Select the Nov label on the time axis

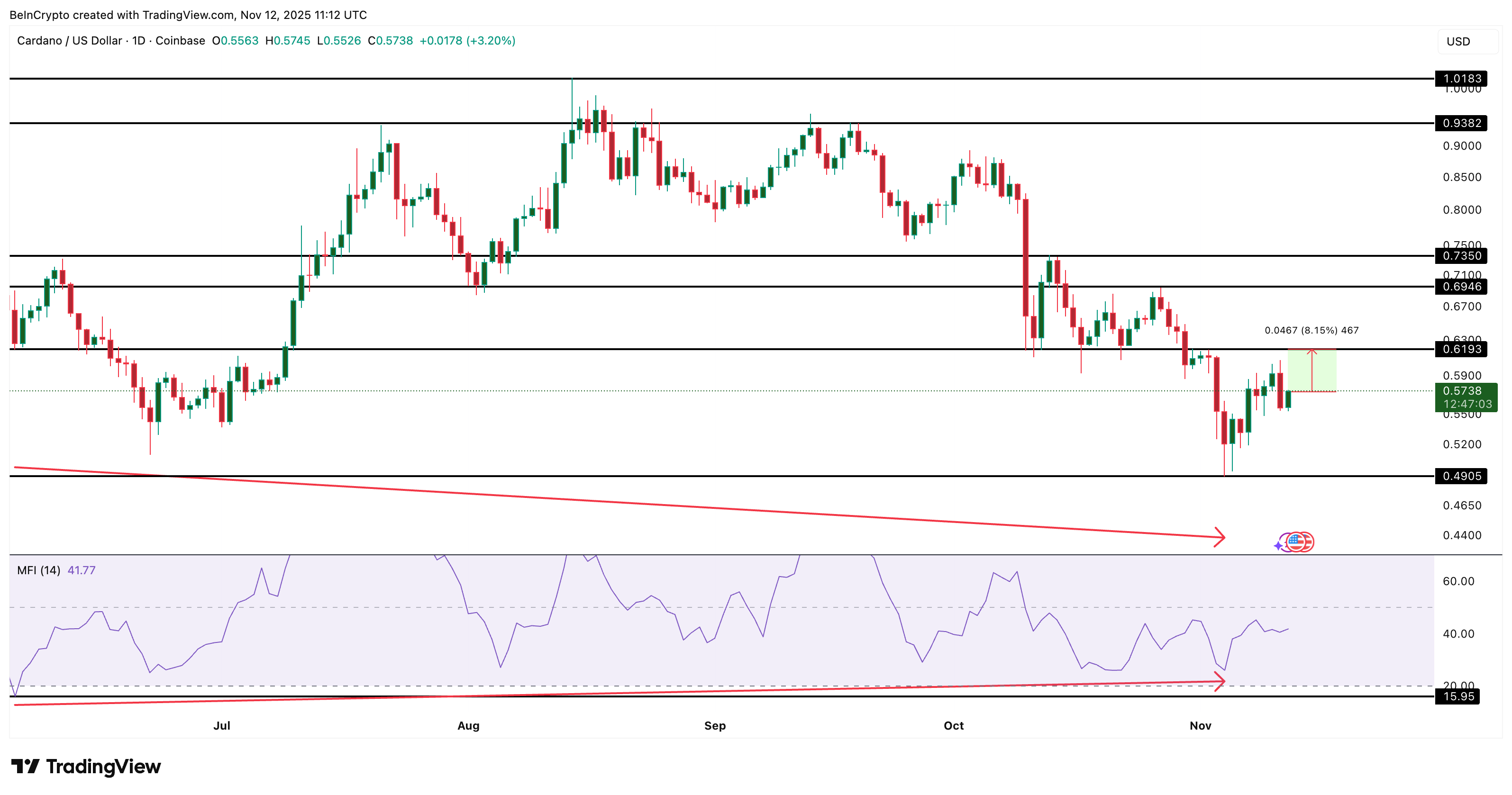coord(1201,725)
